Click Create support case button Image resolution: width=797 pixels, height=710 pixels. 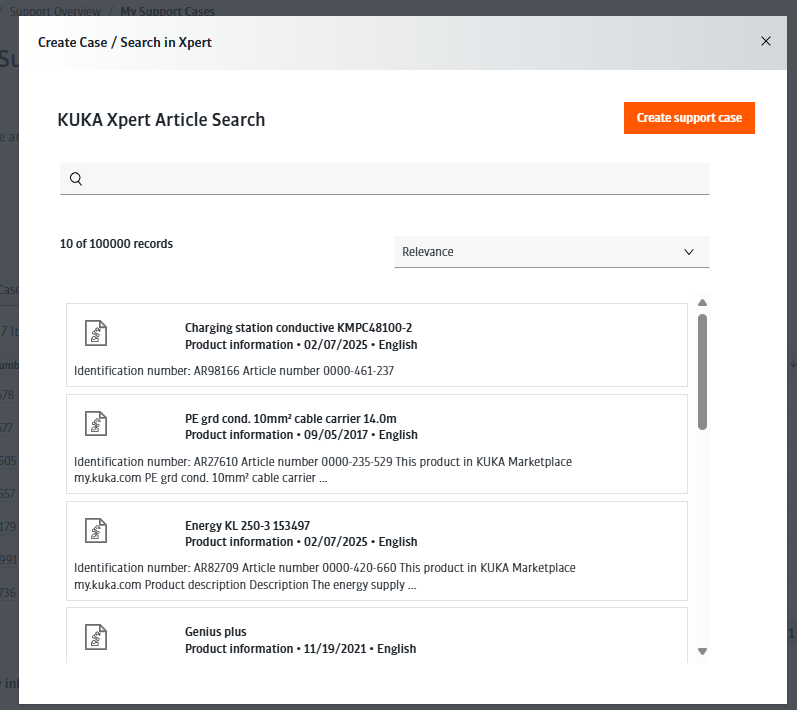tap(689, 118)
